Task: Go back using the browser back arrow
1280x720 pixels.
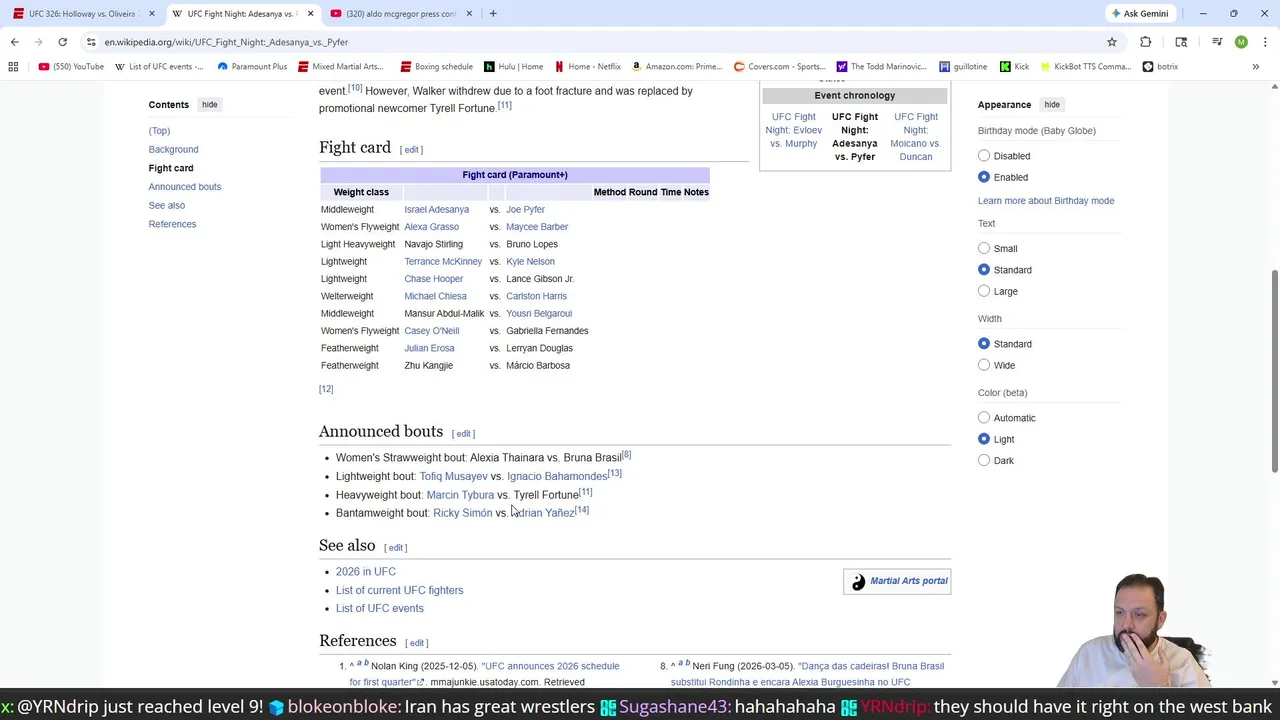Action: 14,42
